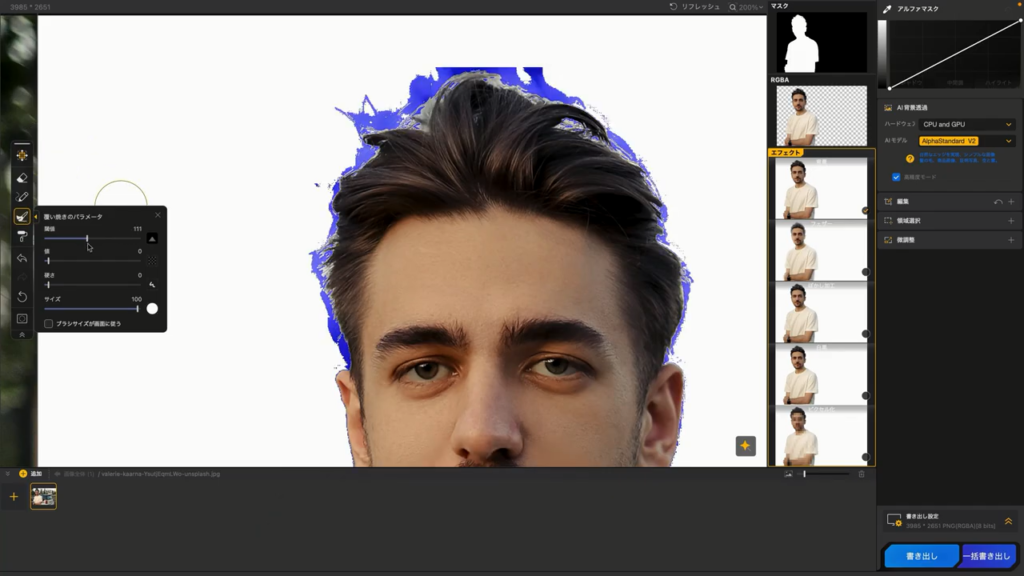Click the trash icon above the file strip
The height and width of the screenshot is (576, 1024).
(861, 474)
